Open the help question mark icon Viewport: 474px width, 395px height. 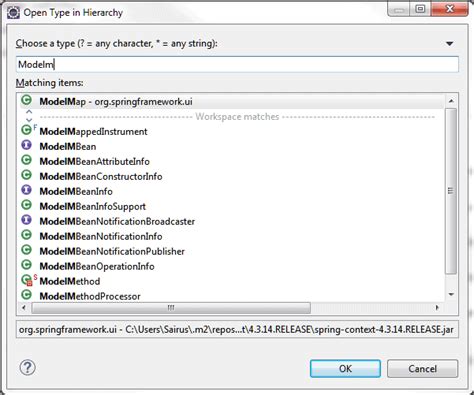(27, 368)
